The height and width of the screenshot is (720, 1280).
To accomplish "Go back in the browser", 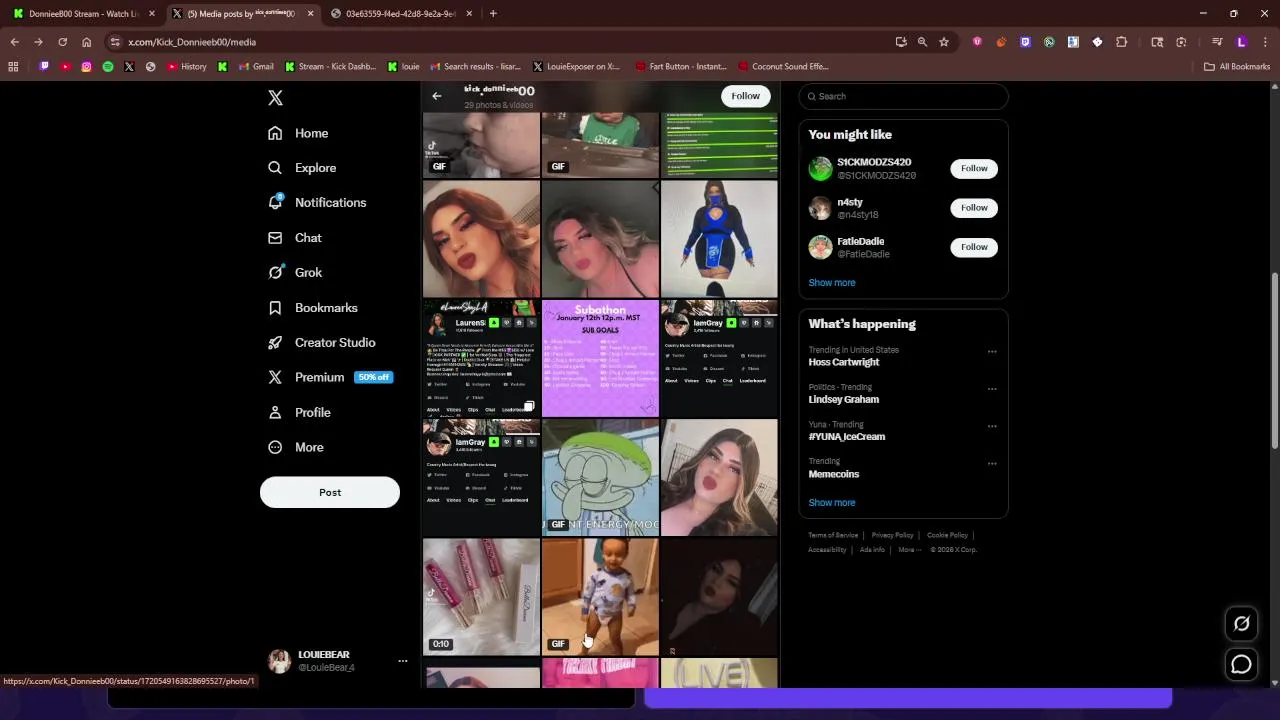I will (x=14, y=42).
